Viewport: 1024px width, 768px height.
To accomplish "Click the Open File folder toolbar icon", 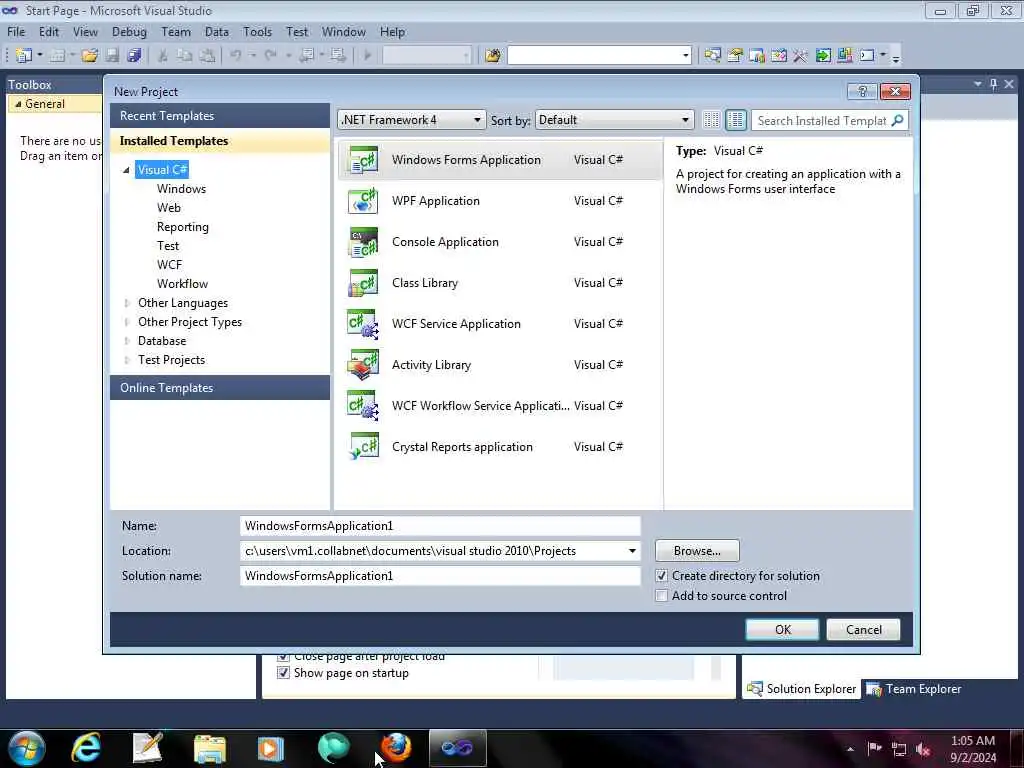I will 90,56.
